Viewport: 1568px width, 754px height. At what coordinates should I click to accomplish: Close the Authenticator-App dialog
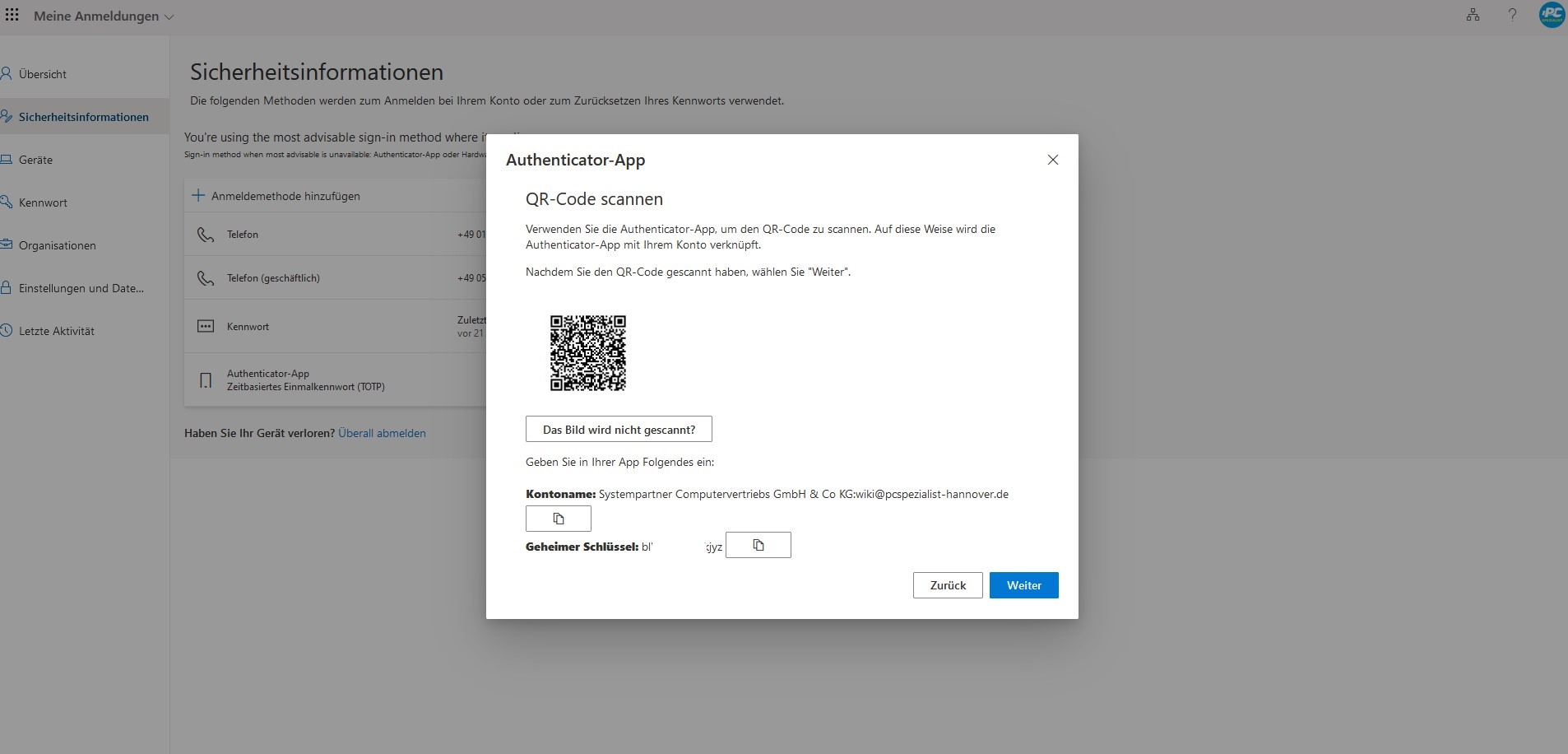coord(1052,160)
